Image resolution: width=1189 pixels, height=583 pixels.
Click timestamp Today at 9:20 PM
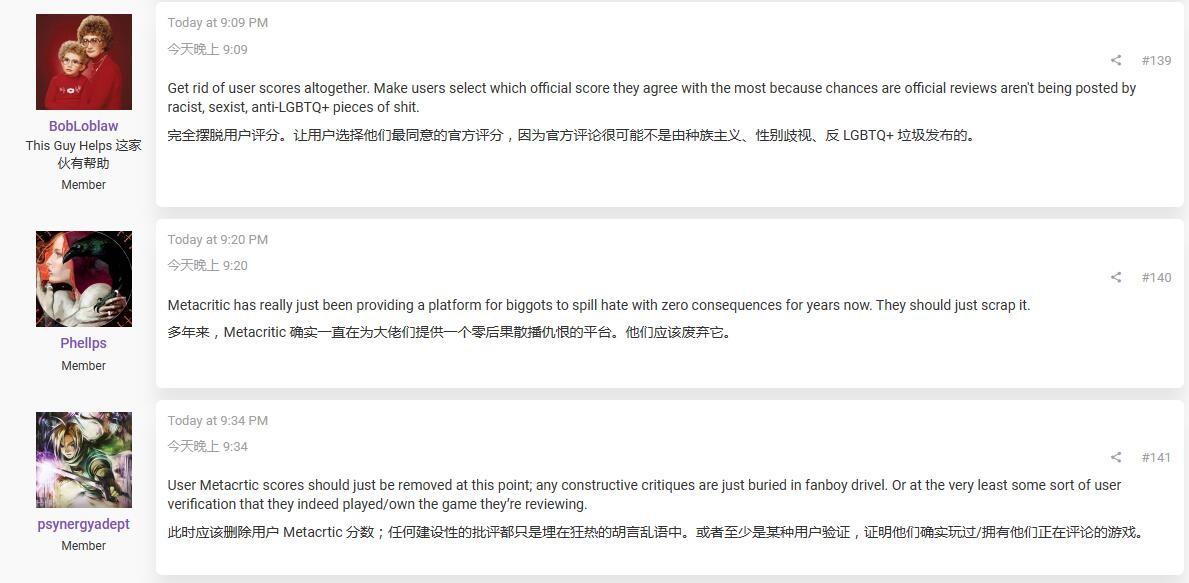pyautogui.click(x=218, y=240)
